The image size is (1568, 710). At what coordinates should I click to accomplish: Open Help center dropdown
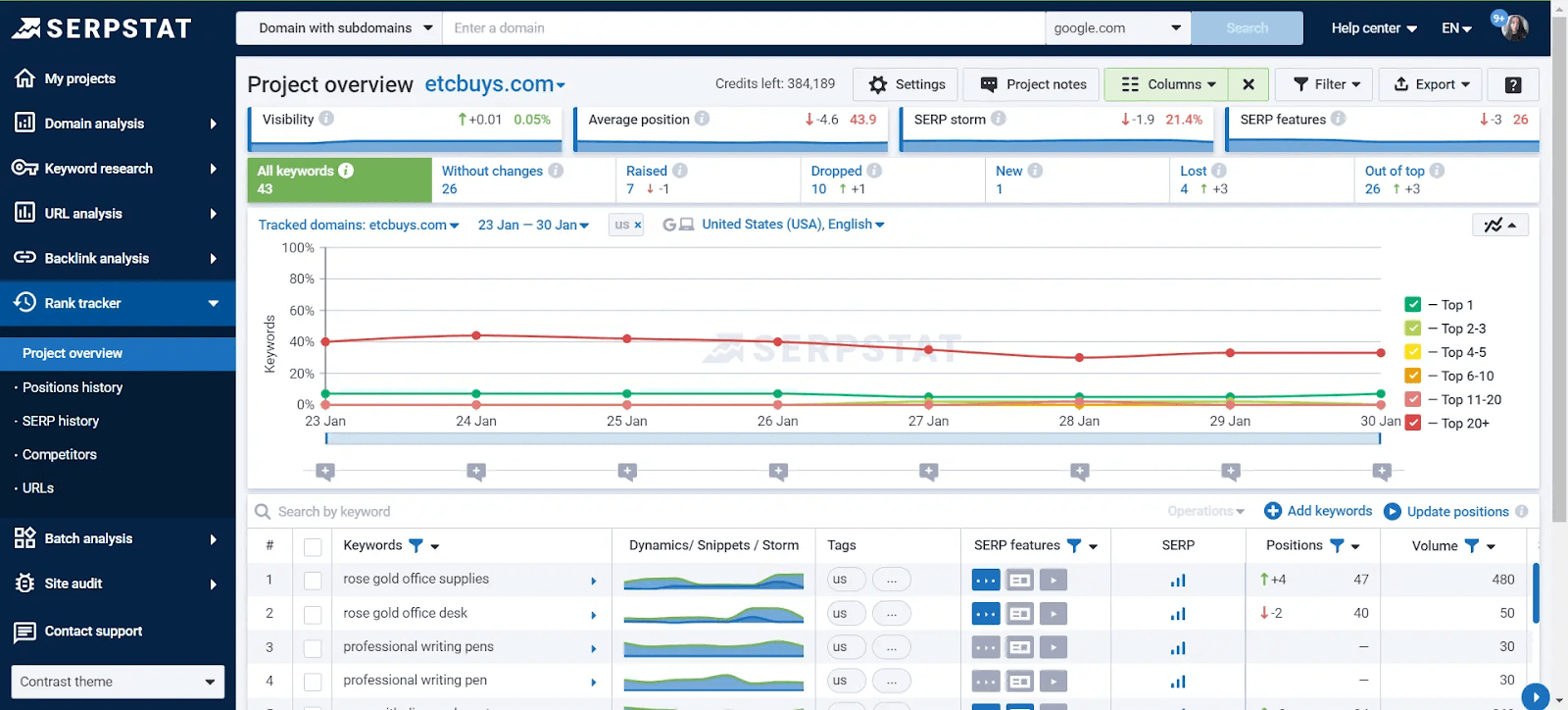[x=1374, y=28]
